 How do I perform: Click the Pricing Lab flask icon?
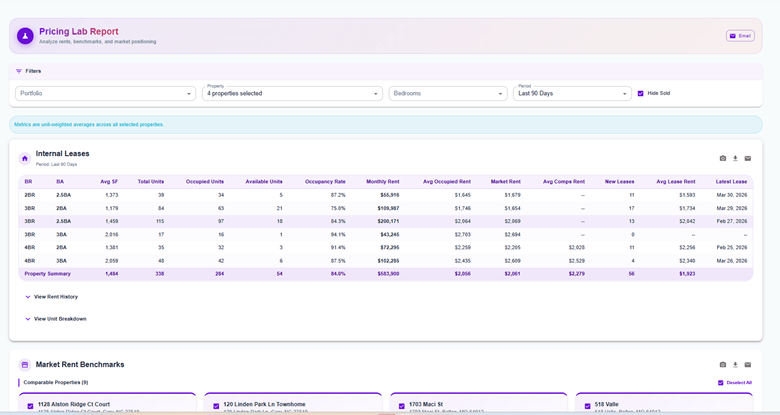coord(26,36)
